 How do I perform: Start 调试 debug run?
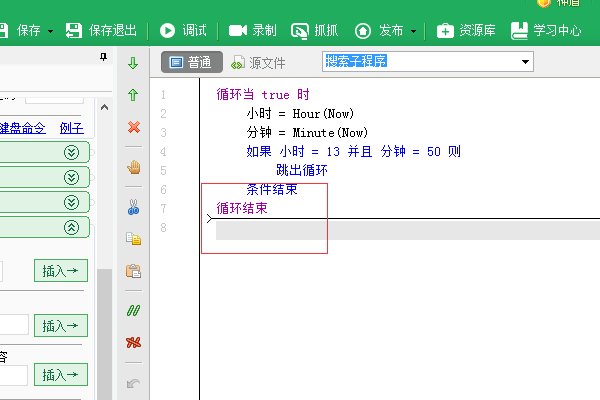click(x=183, y=30)
